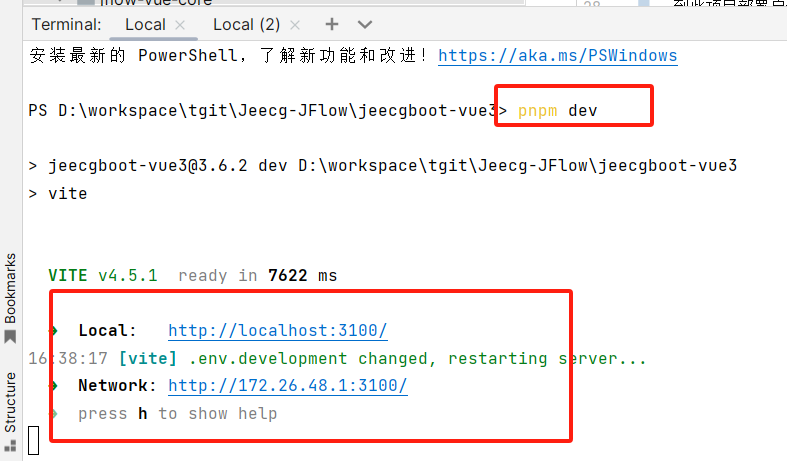Expand the terminal options dropdown chevron

coord(364,24)
